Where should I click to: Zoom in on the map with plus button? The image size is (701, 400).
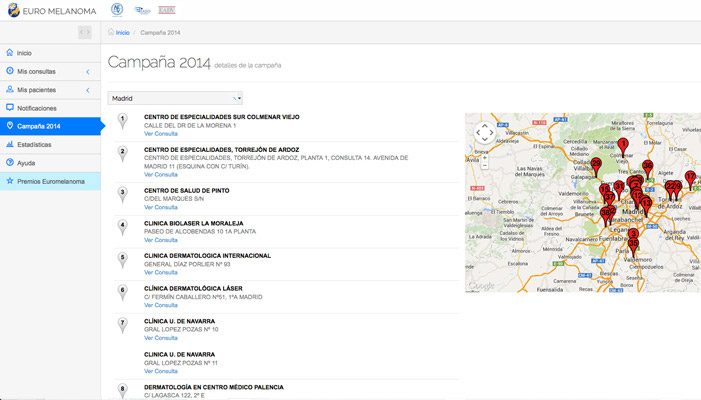(x=485, y=158)
